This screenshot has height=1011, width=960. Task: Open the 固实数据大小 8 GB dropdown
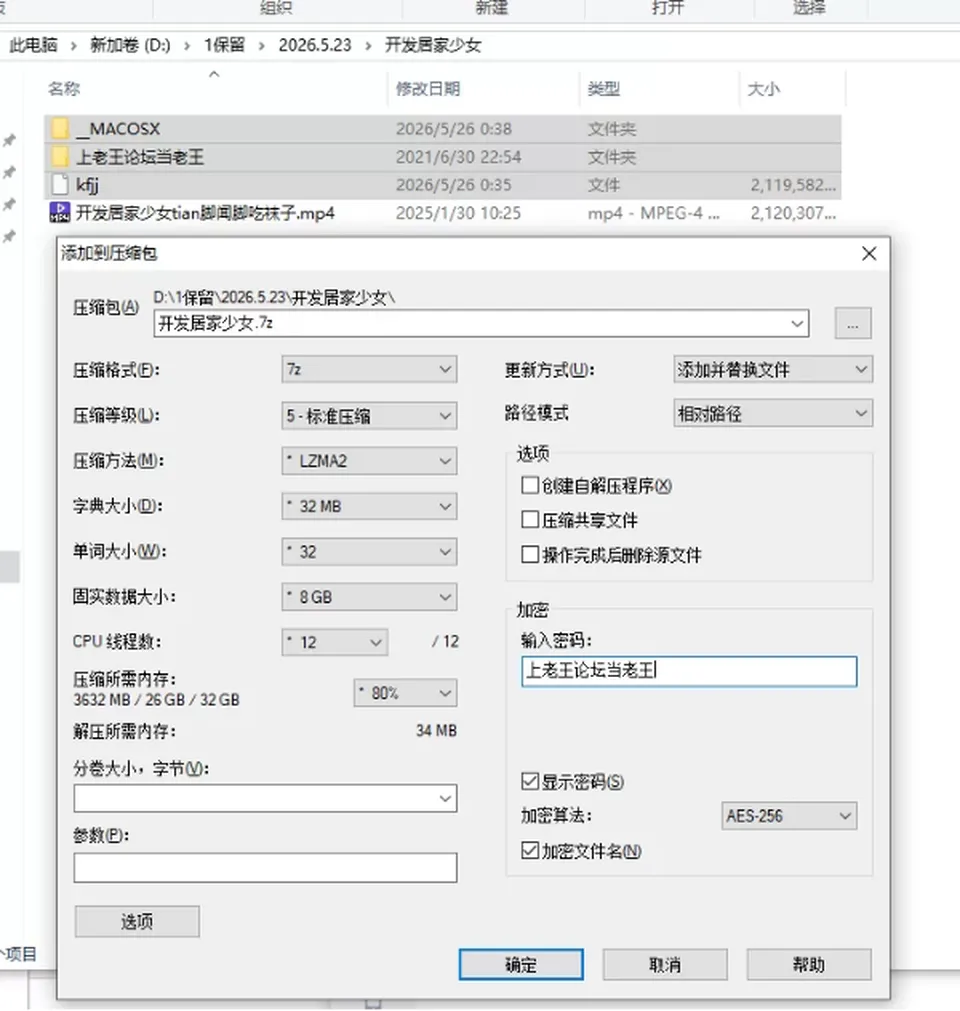[369, 597]
